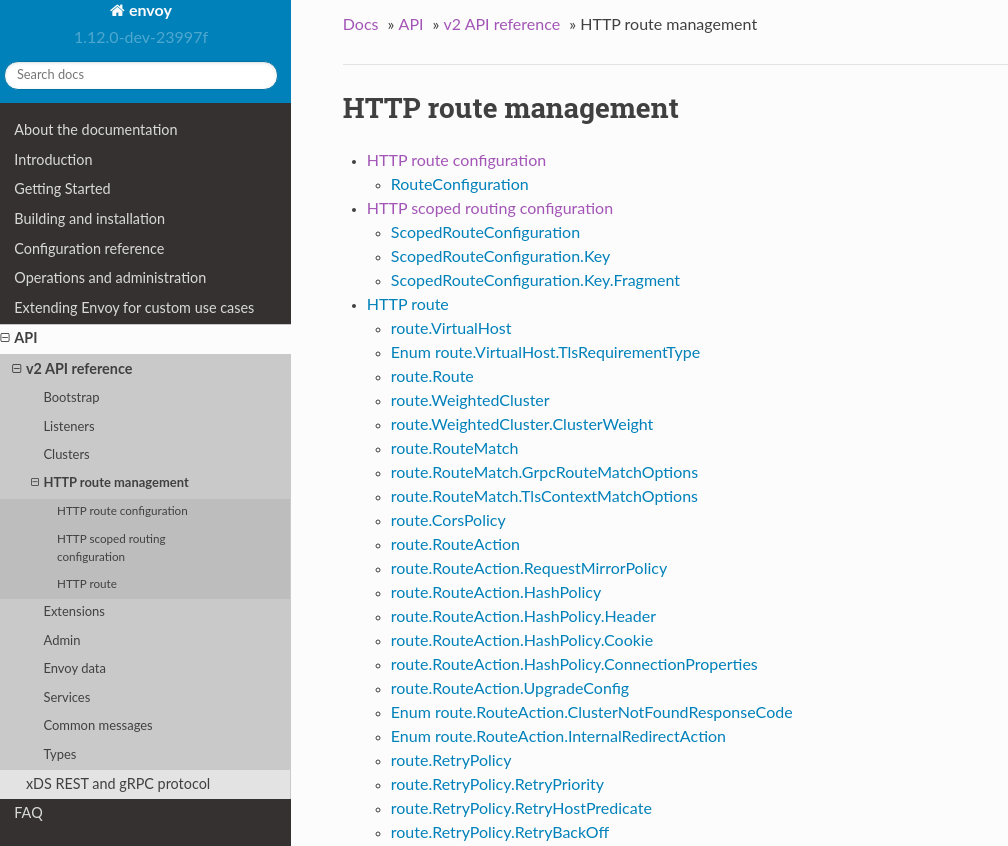
Task: Select Common messages in the sidebar
Action: click(x=98, y=726)
